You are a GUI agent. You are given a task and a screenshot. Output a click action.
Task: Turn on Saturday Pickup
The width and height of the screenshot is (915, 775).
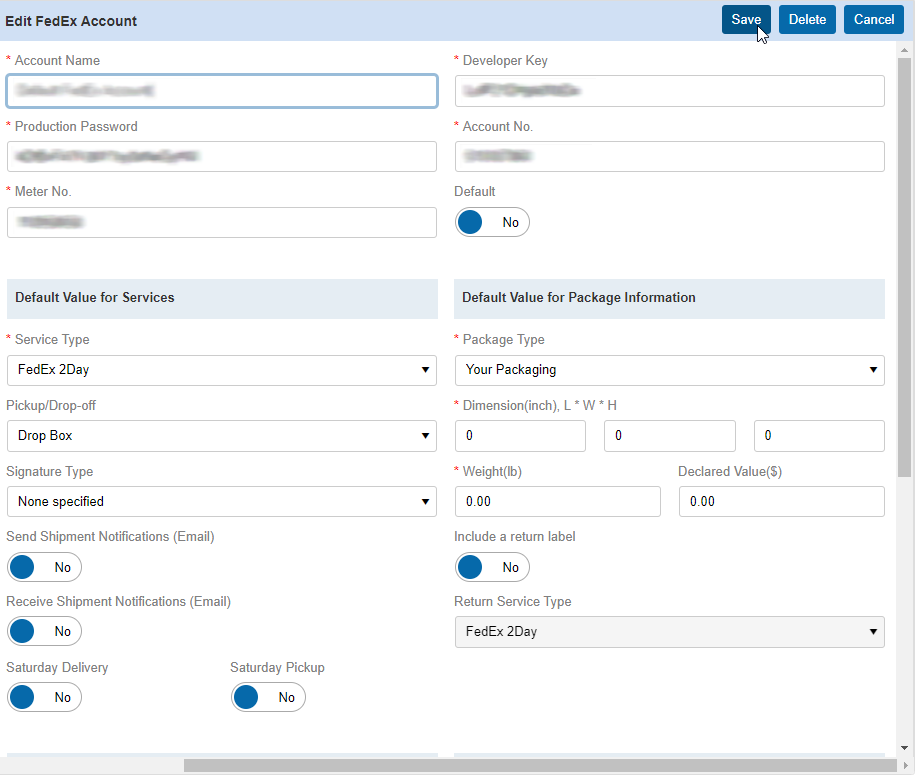[268, 697]
